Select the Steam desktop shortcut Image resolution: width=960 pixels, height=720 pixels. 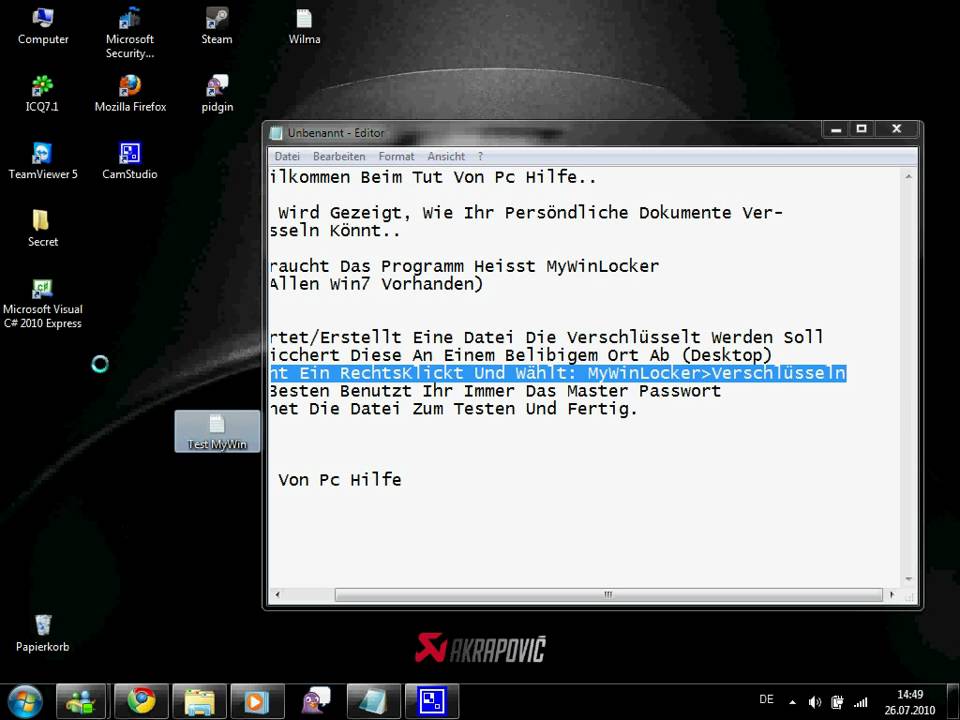pos(217,26)
